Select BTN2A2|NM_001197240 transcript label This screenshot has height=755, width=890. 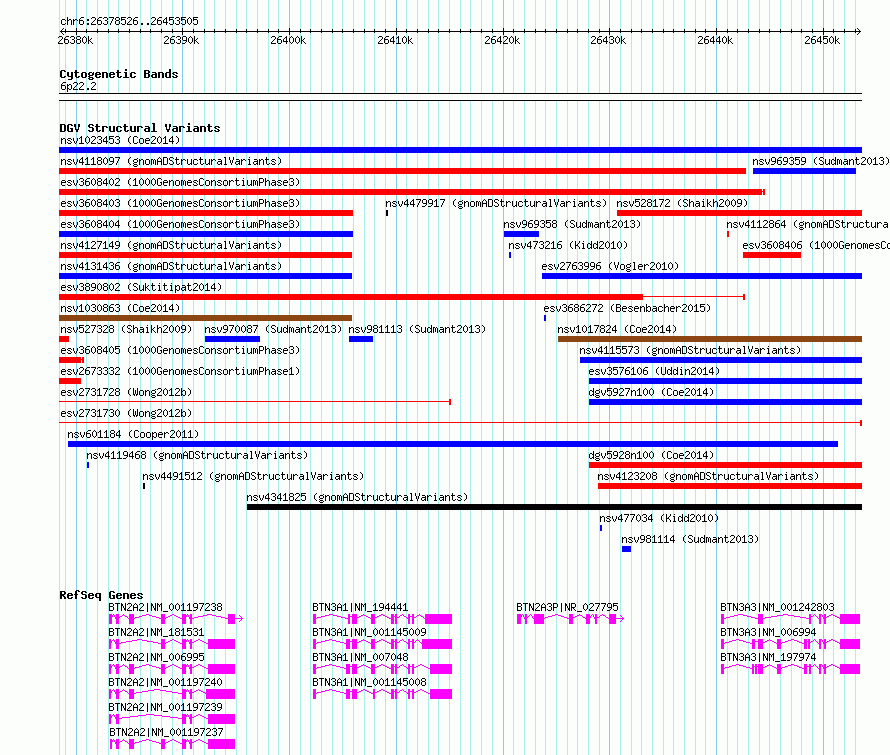click(x=165, y=682)
